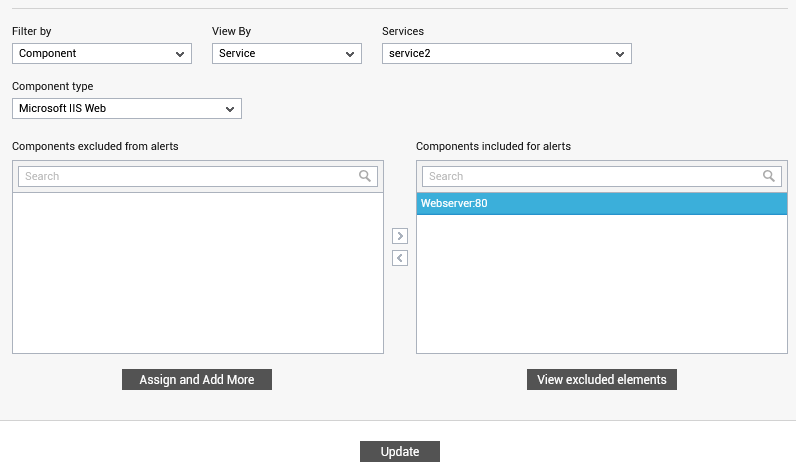Click the View excluded elements button
Image resolution: width=796 pixels, height=468 pixels.
click(602, 380)
